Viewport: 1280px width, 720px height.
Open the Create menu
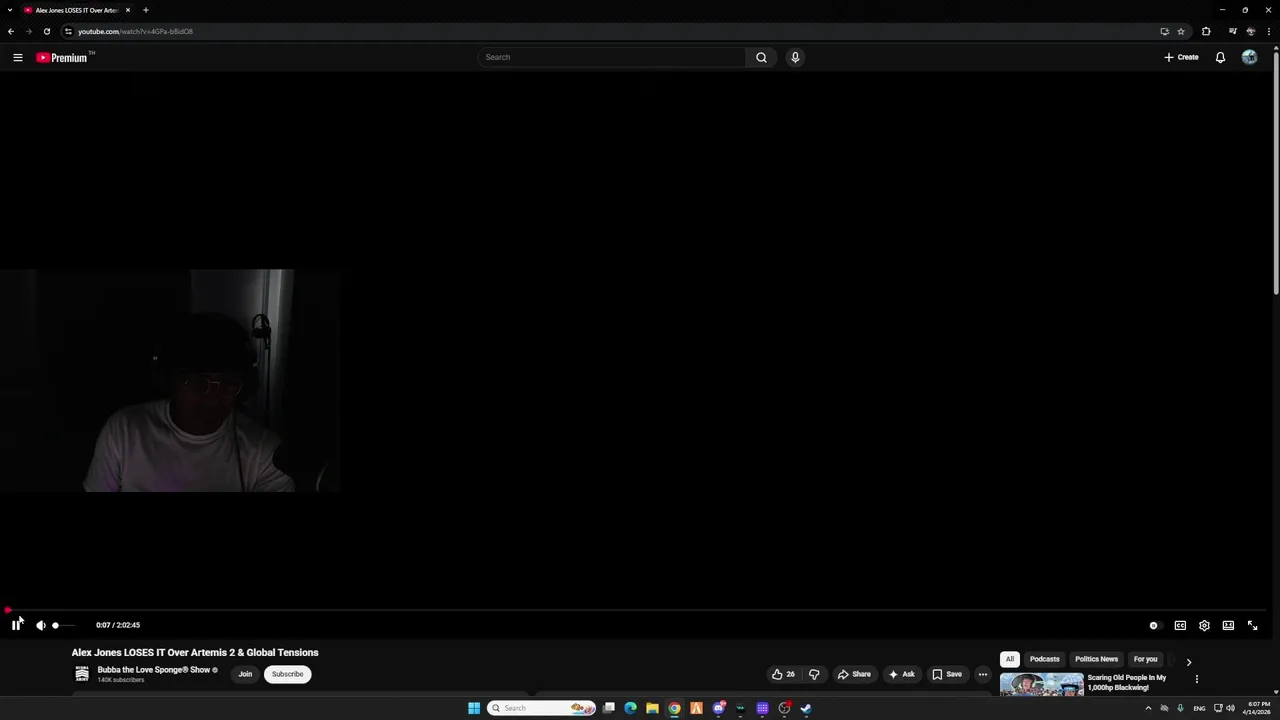tap(1181, 57)
